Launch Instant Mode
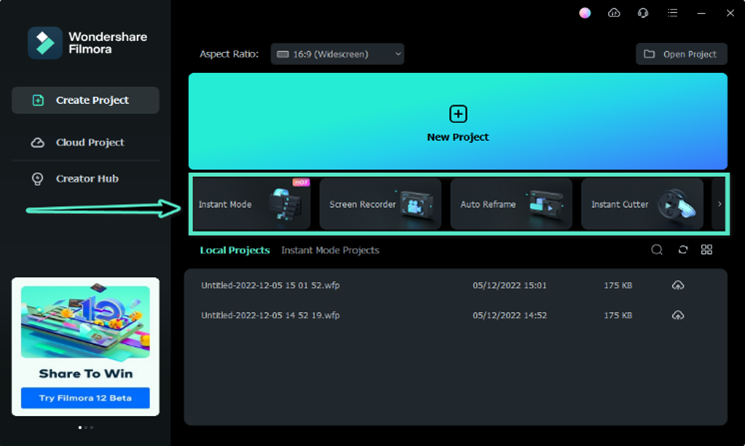The image size is (745, 446). click(252, 204)
